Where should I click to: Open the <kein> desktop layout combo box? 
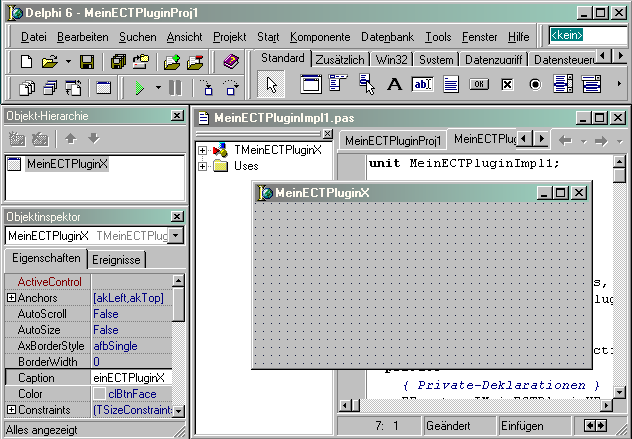click(588, 35)
